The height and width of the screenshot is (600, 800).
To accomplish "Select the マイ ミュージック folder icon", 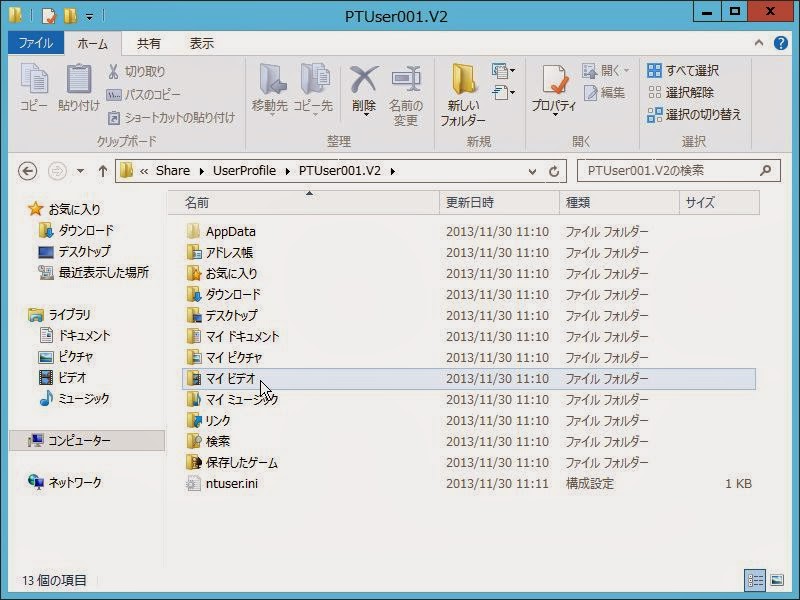I will pos(193,399).
